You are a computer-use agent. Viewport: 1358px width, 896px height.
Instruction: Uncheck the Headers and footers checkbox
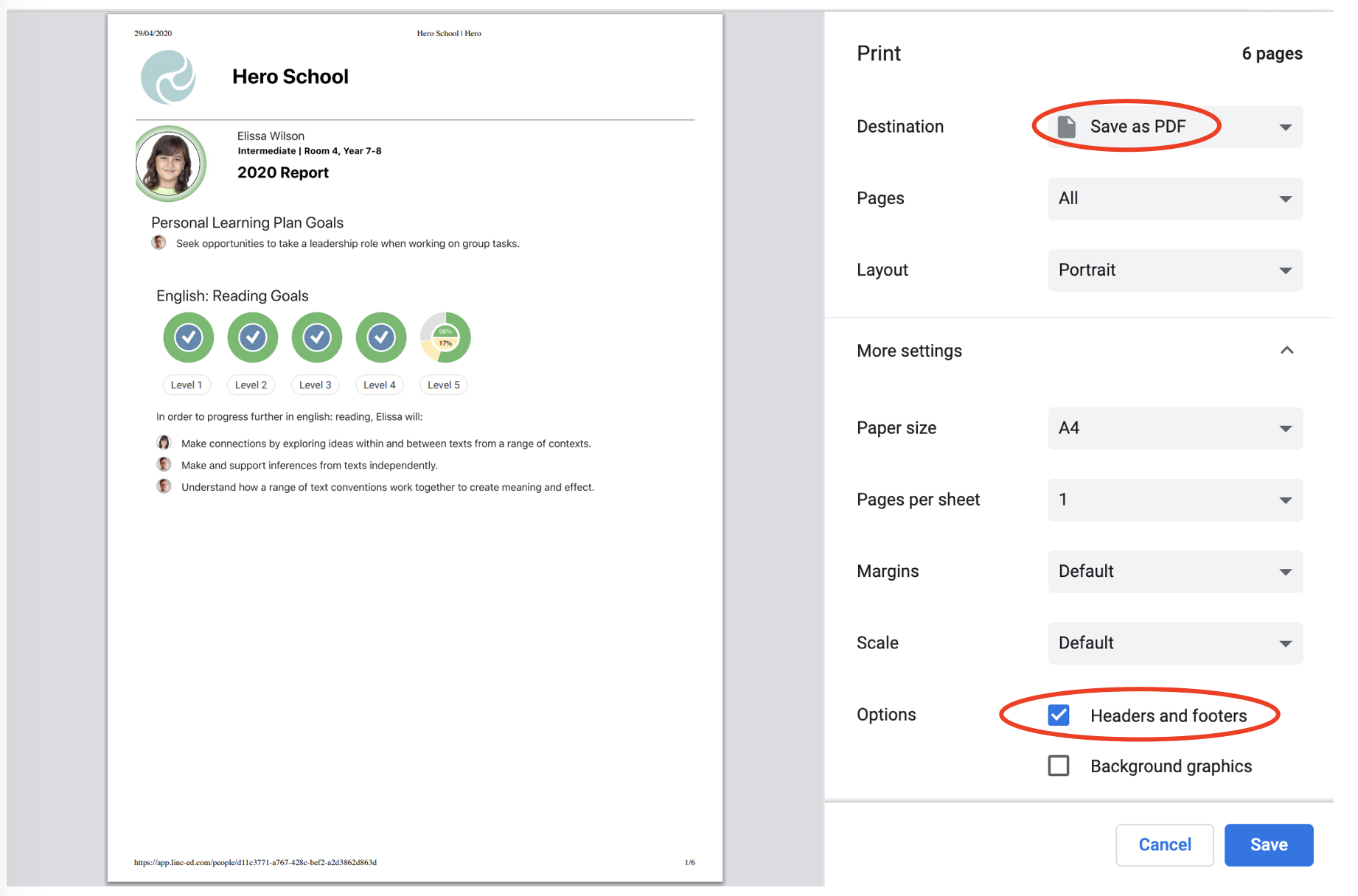coord(1059,715)
